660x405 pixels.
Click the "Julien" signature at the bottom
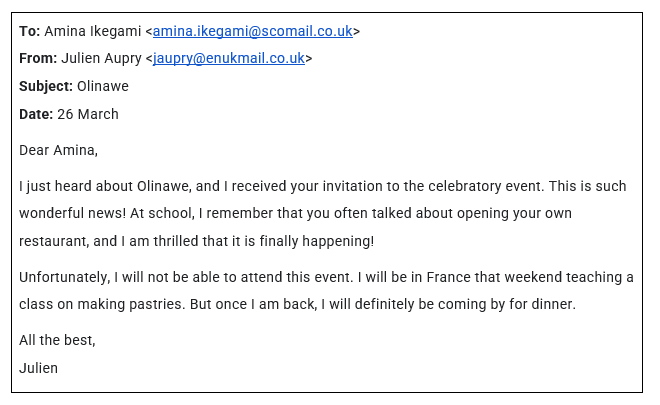point(38,368)
